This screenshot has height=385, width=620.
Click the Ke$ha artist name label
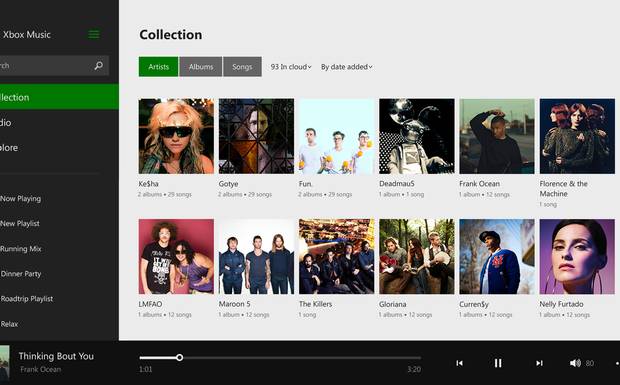[x=149, y=184]
